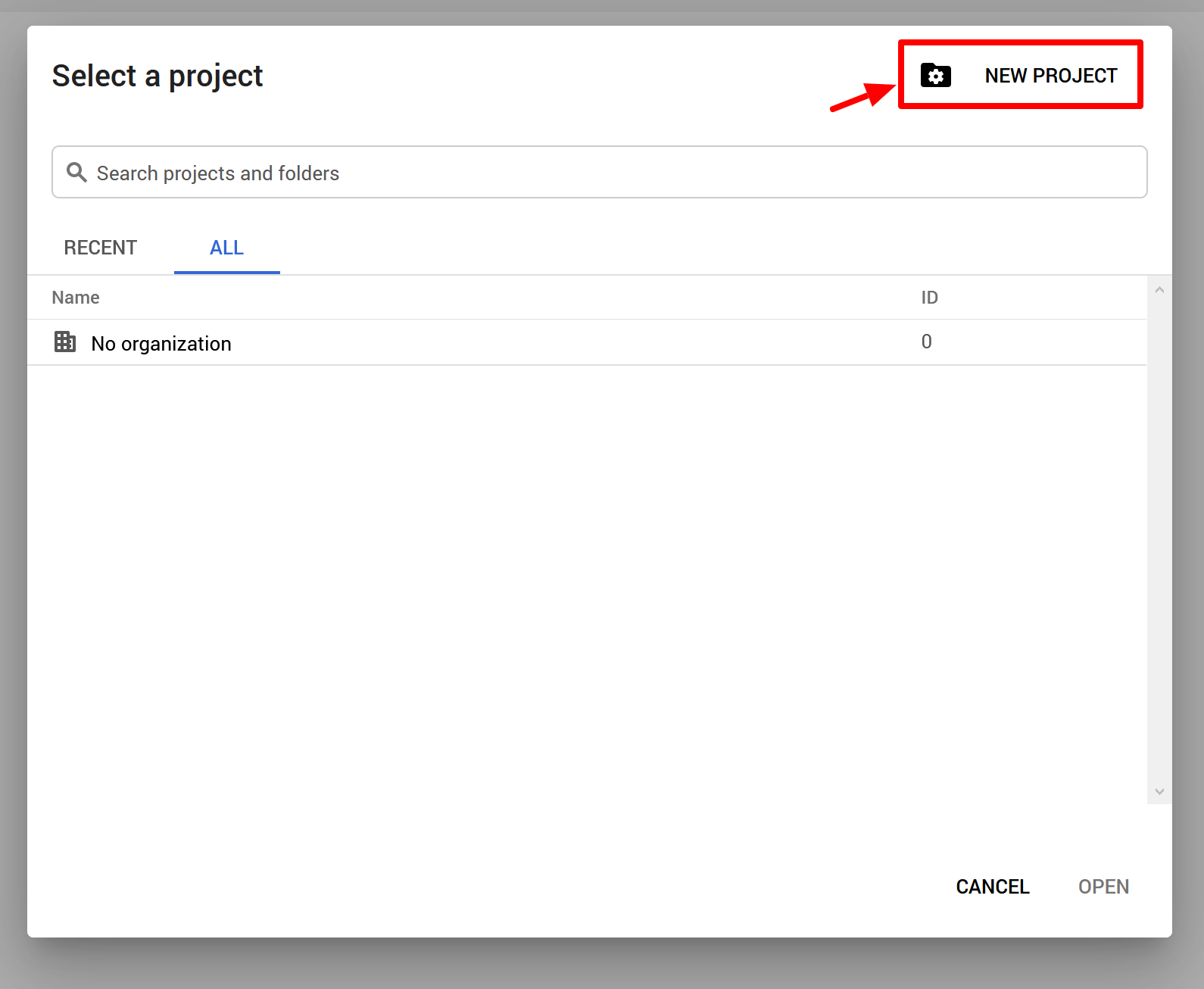This screenshot has width=1204, height=989.
Task: Click the folder-gear icon beside NEW PROJECT
Action: click(935, 76)
